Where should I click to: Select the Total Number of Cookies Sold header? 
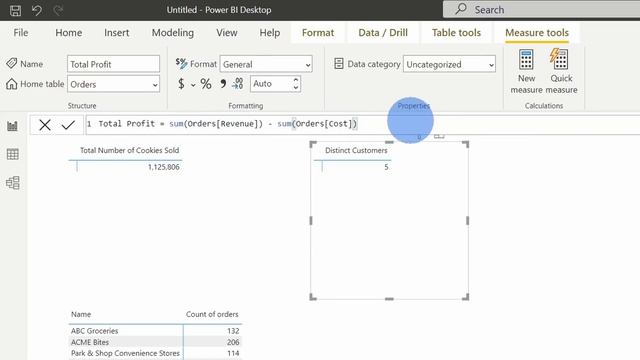(129, 150)
